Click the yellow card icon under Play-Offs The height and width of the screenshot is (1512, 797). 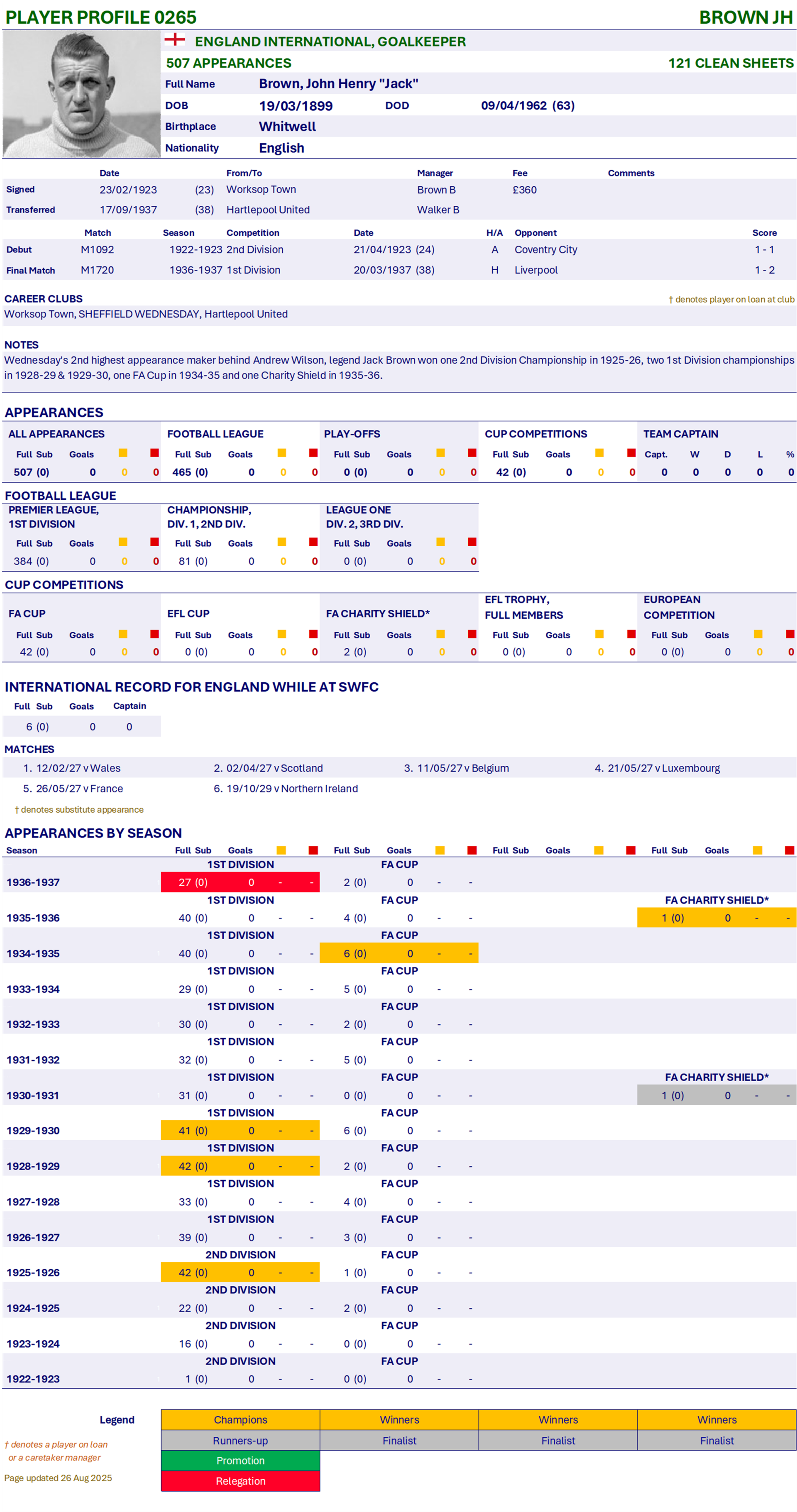441,453
